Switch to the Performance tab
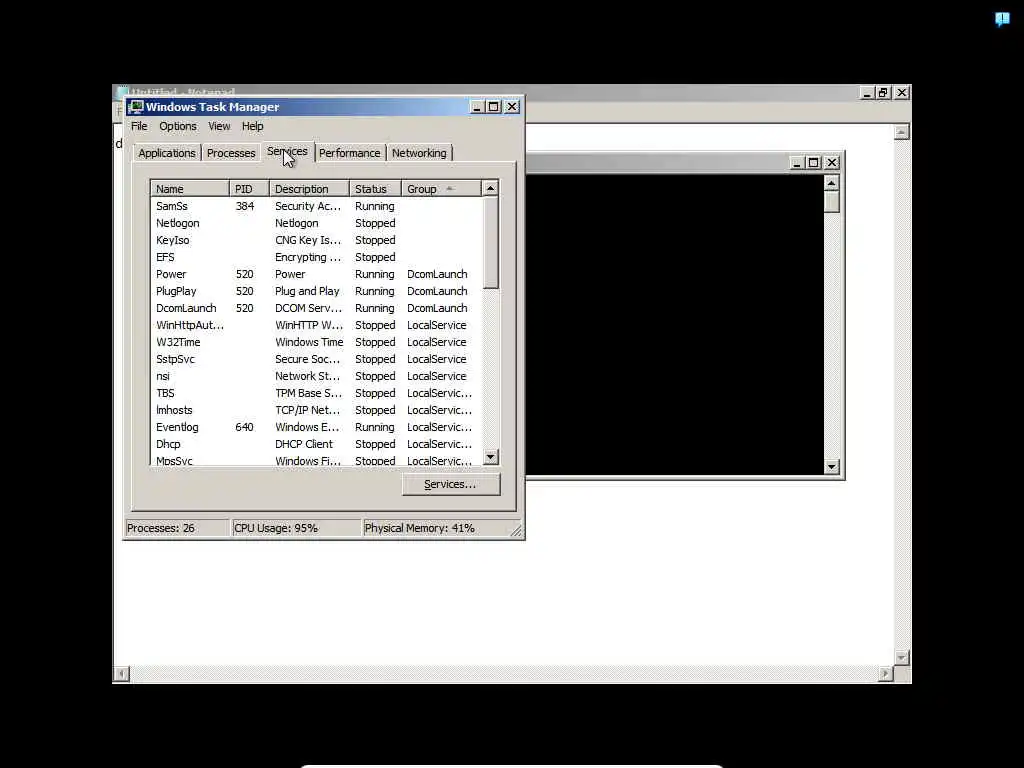Screen dimensions: 1024x768 tap(349, 153)
